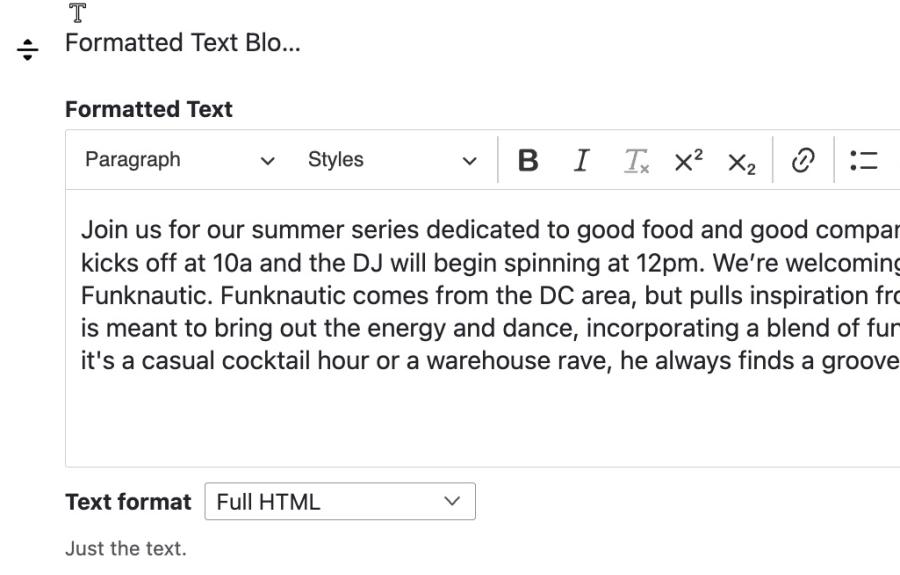Apply italic formatting to text
This screenshot has width=900, height=575.
[581, 160]
